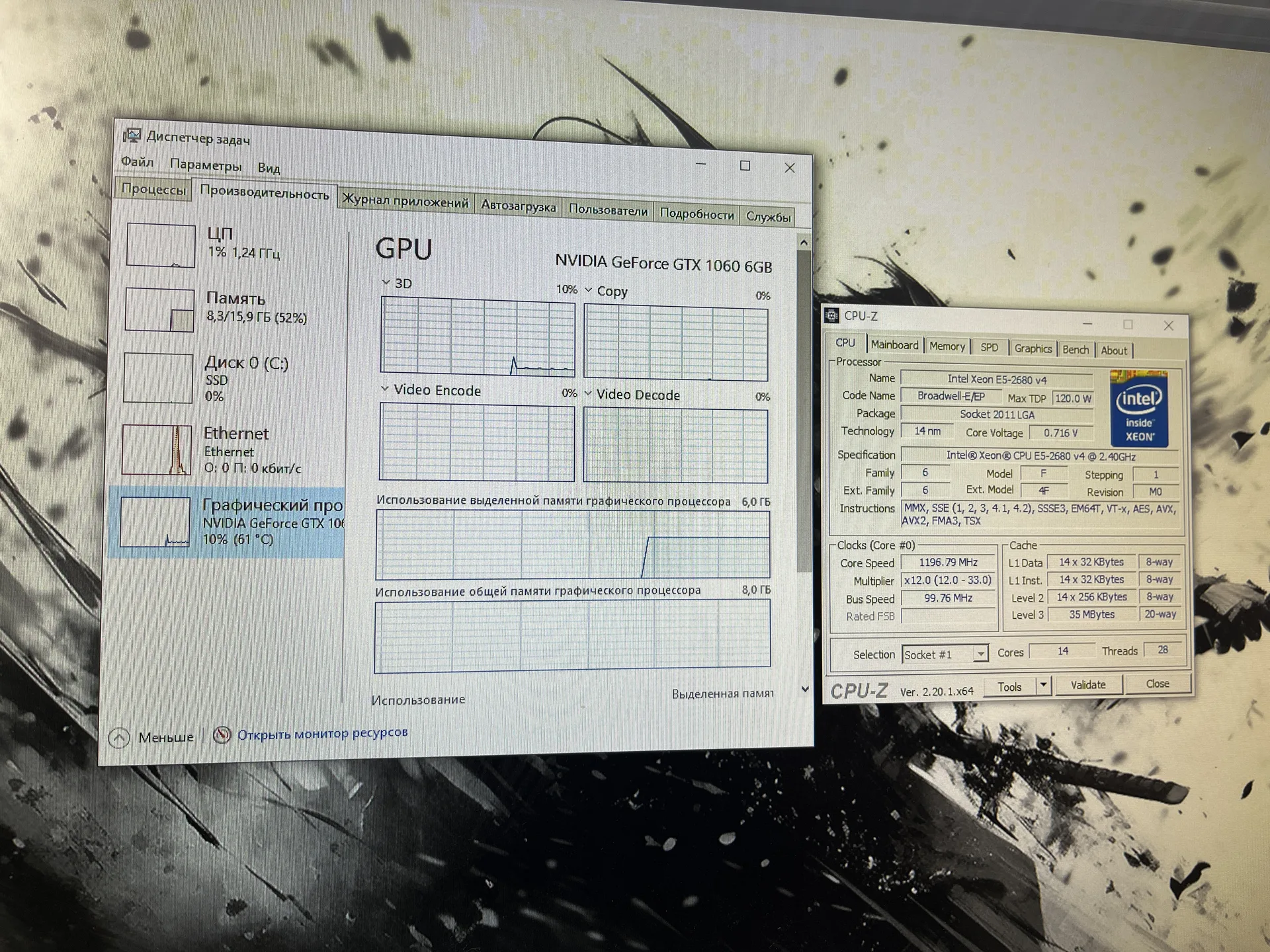Select the CPU (ЦП) performance graph thumbnail
This screenshot has width=1270, height=952.
pyautogui.click(x=161, y=245)
